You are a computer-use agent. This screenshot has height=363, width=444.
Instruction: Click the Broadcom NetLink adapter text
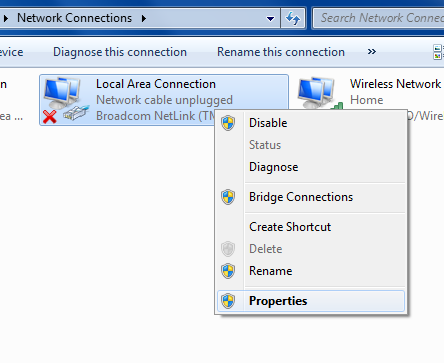155,116
